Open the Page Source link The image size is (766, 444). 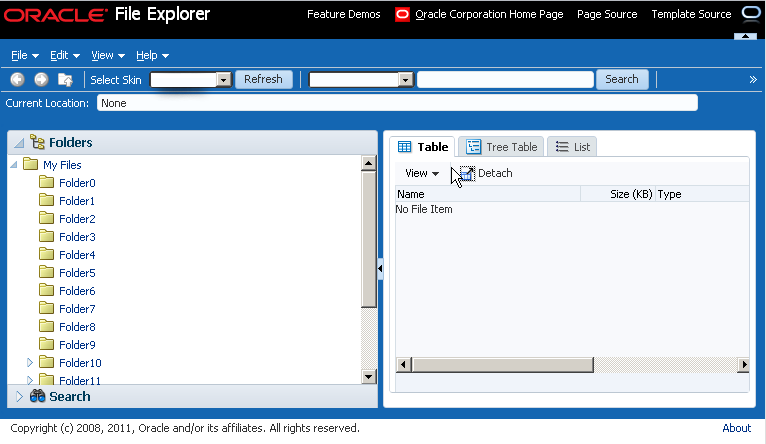click(607, 14)
